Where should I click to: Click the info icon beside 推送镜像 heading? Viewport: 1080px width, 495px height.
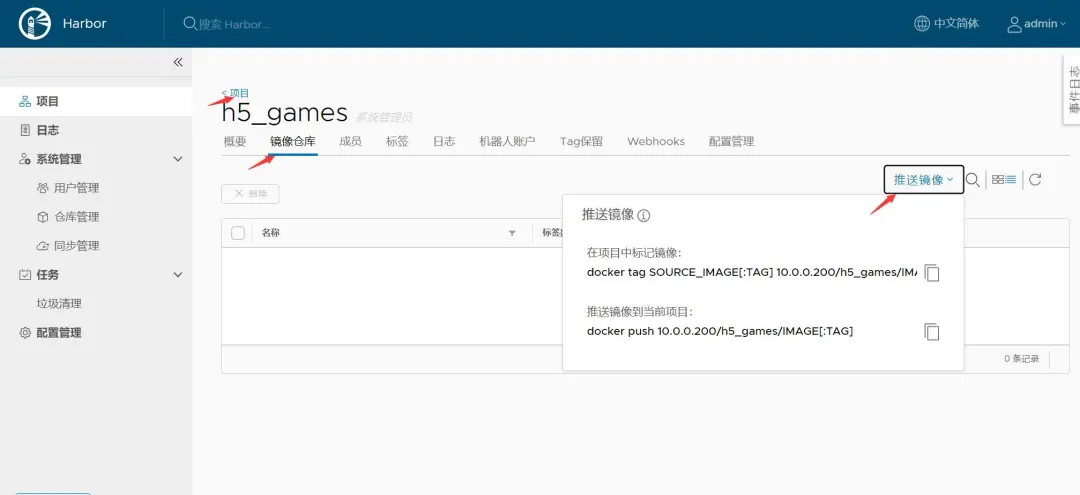[644, 215]
